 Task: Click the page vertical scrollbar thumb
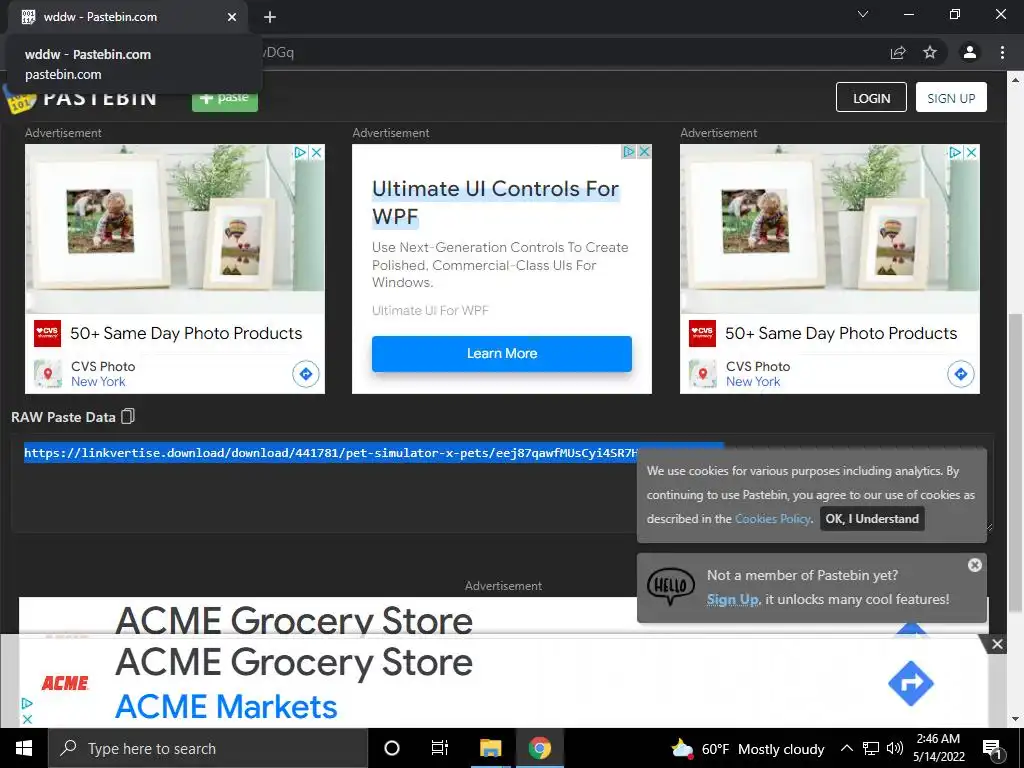(1015, 462)
